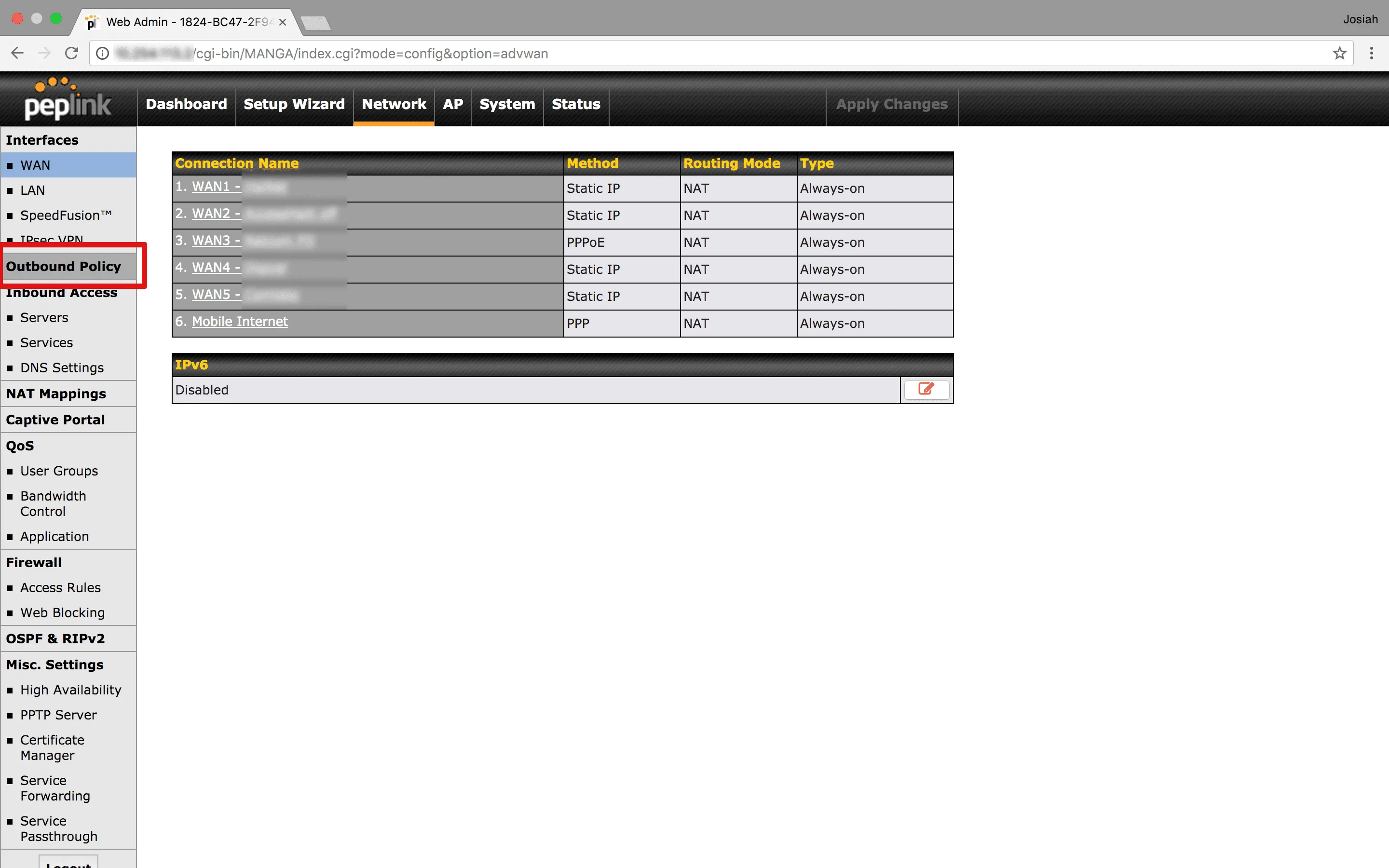Viewport: 1389px width, 868px height.
Task: Select Outbound Policy in sidebar
Action: [64, 266]
